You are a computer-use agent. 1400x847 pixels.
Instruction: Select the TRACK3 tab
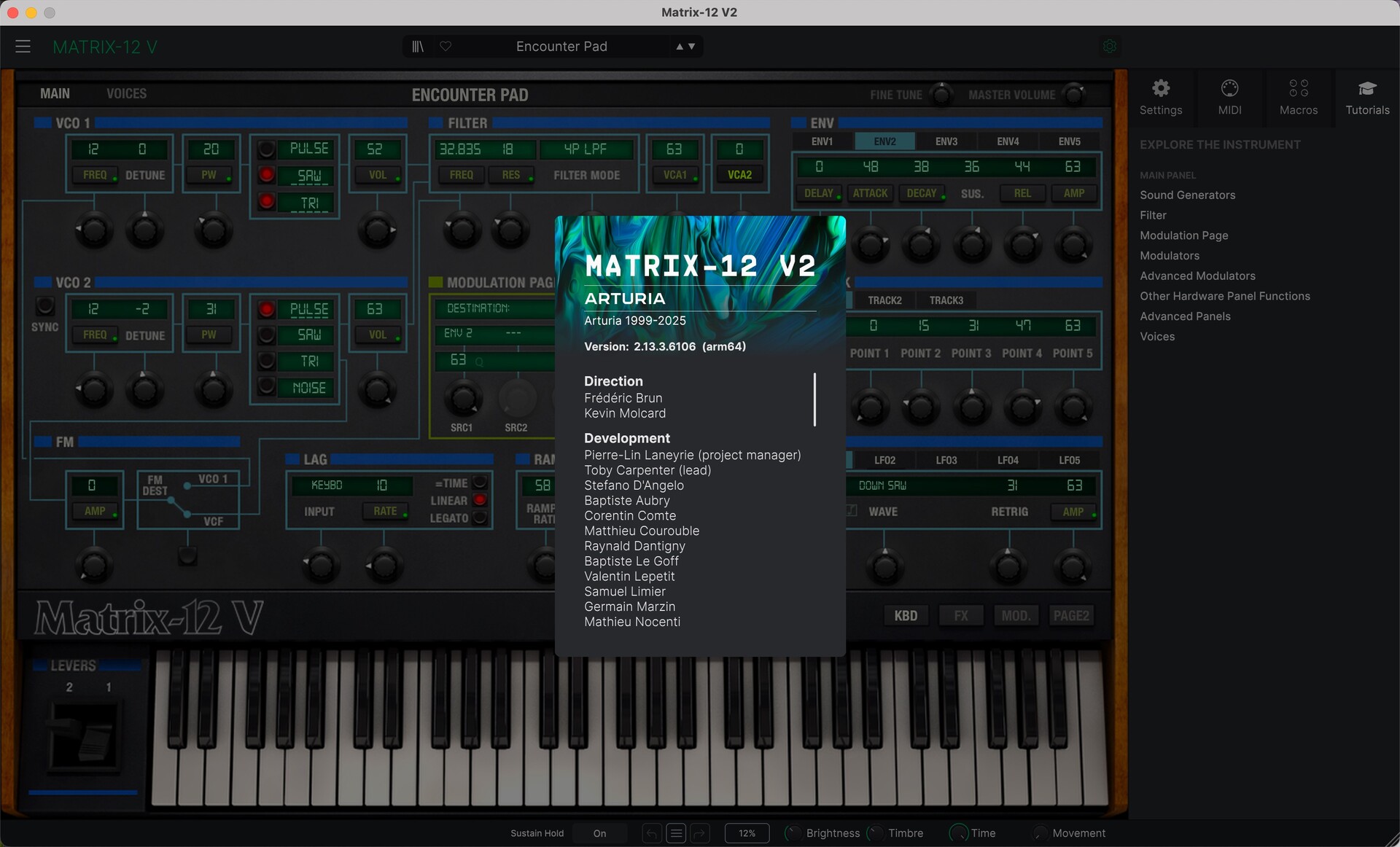[946, 300]
